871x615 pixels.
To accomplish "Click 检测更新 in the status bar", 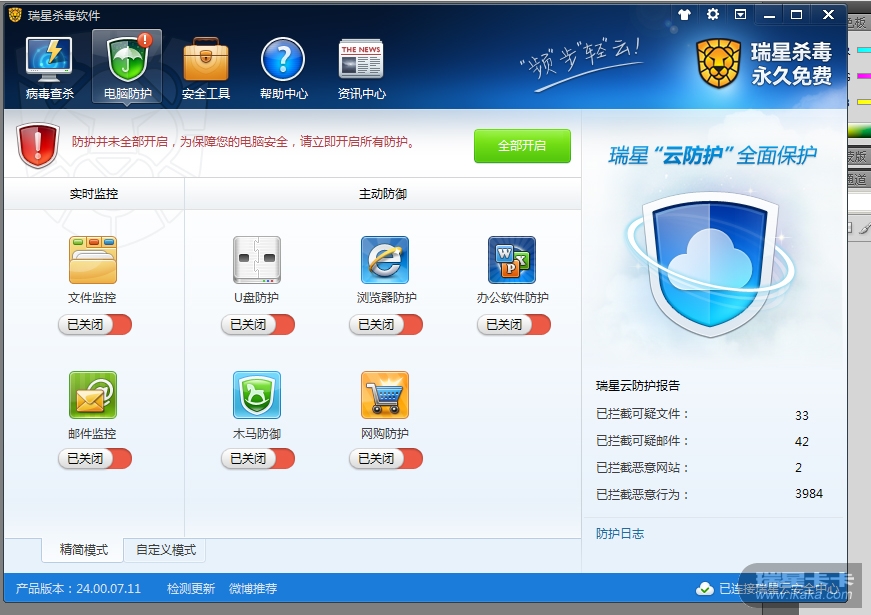I will pos(191,589).
